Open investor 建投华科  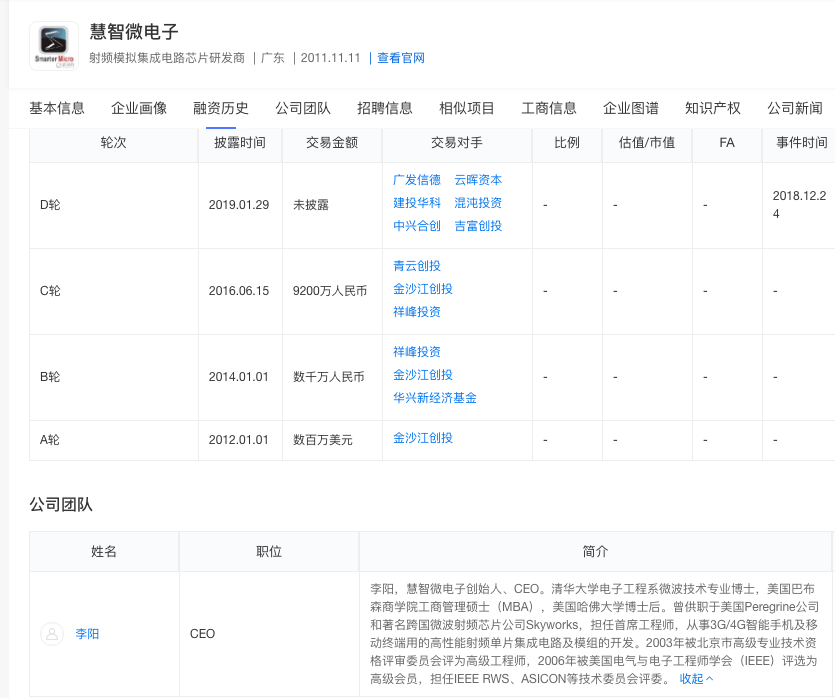pyautogui.click(x=417, y=203)
